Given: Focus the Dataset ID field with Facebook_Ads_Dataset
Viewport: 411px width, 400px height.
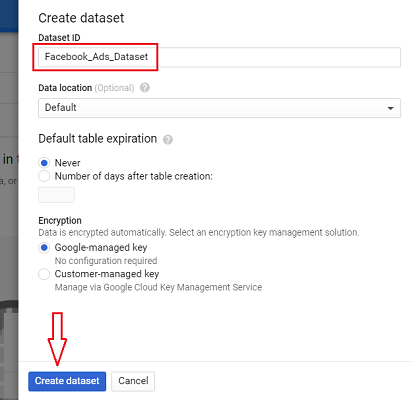Looking at the screenshot, I should 219,57.
